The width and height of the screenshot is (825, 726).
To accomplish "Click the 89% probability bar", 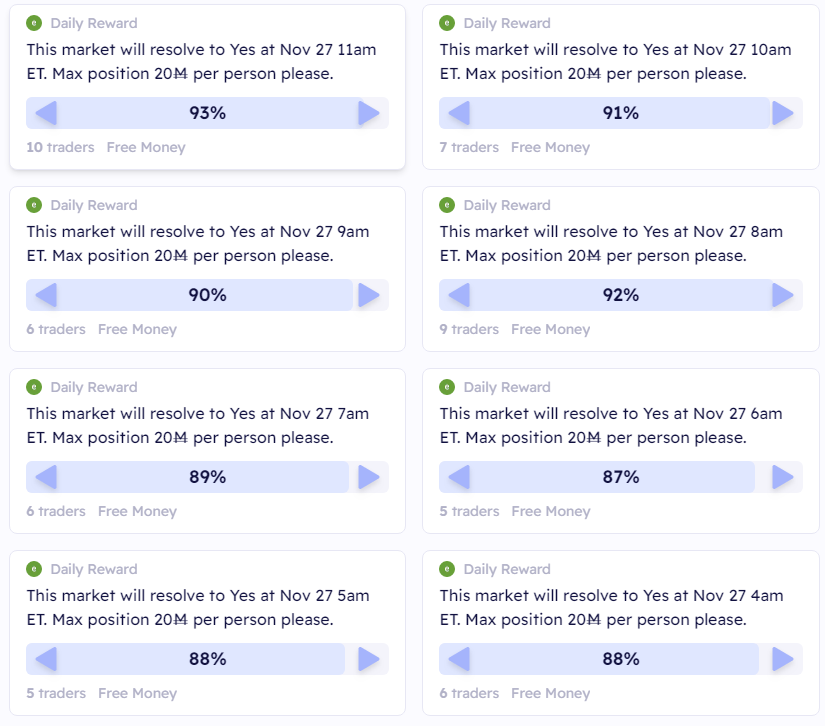I will click(x=207, y=477).
